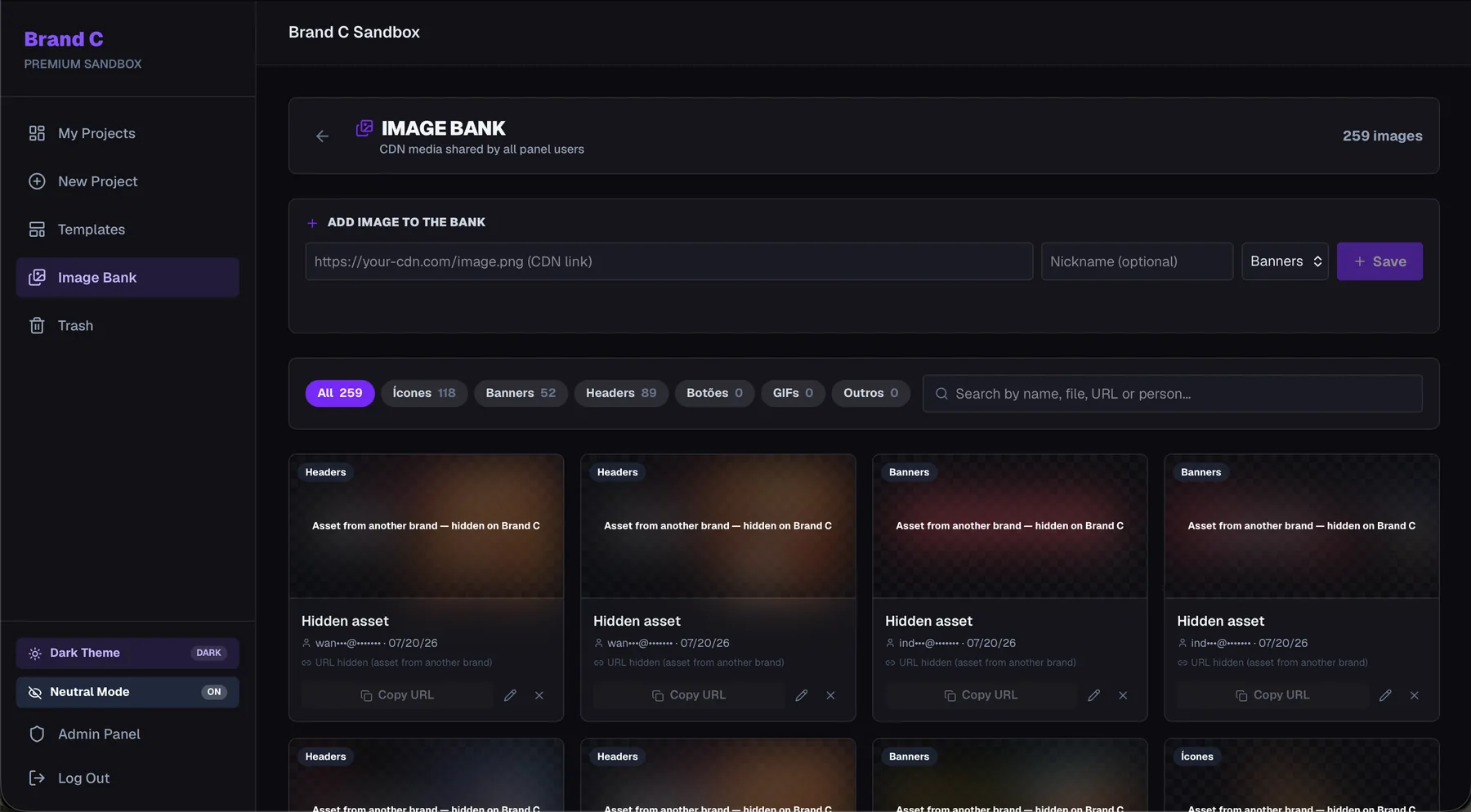This screenshot has width=1471, height=812.
Task: Open Image Bank in the sidebar
Action: pos(127,278)
